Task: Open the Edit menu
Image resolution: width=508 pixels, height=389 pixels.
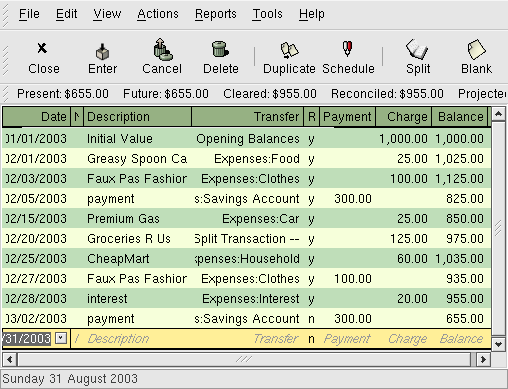Action: tap(66, 14)
